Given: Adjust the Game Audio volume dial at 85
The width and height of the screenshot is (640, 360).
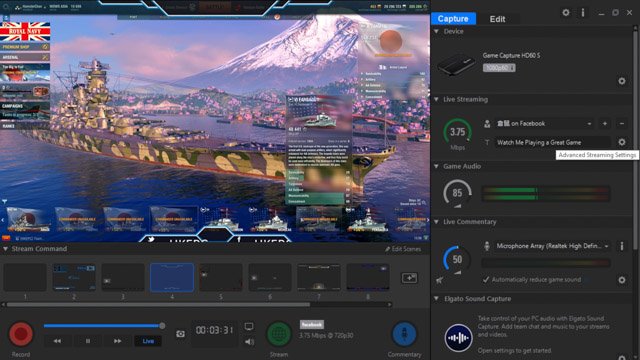Looking at the screenshot, I should tap(457, 193).
